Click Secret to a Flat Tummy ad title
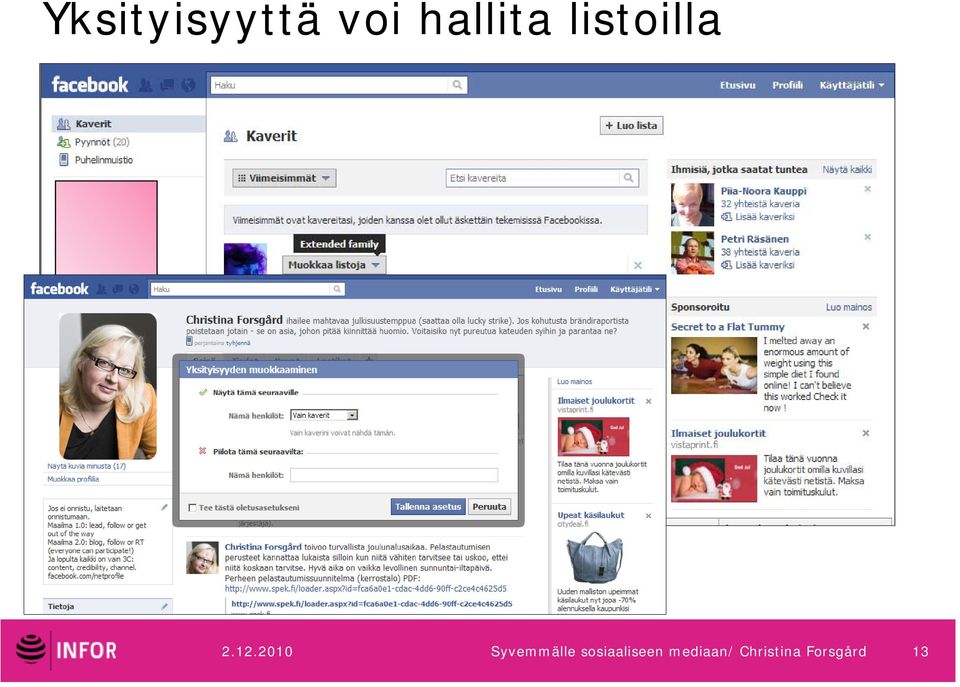The width and height of the screenshot is (960, 687). click(727, 327)
